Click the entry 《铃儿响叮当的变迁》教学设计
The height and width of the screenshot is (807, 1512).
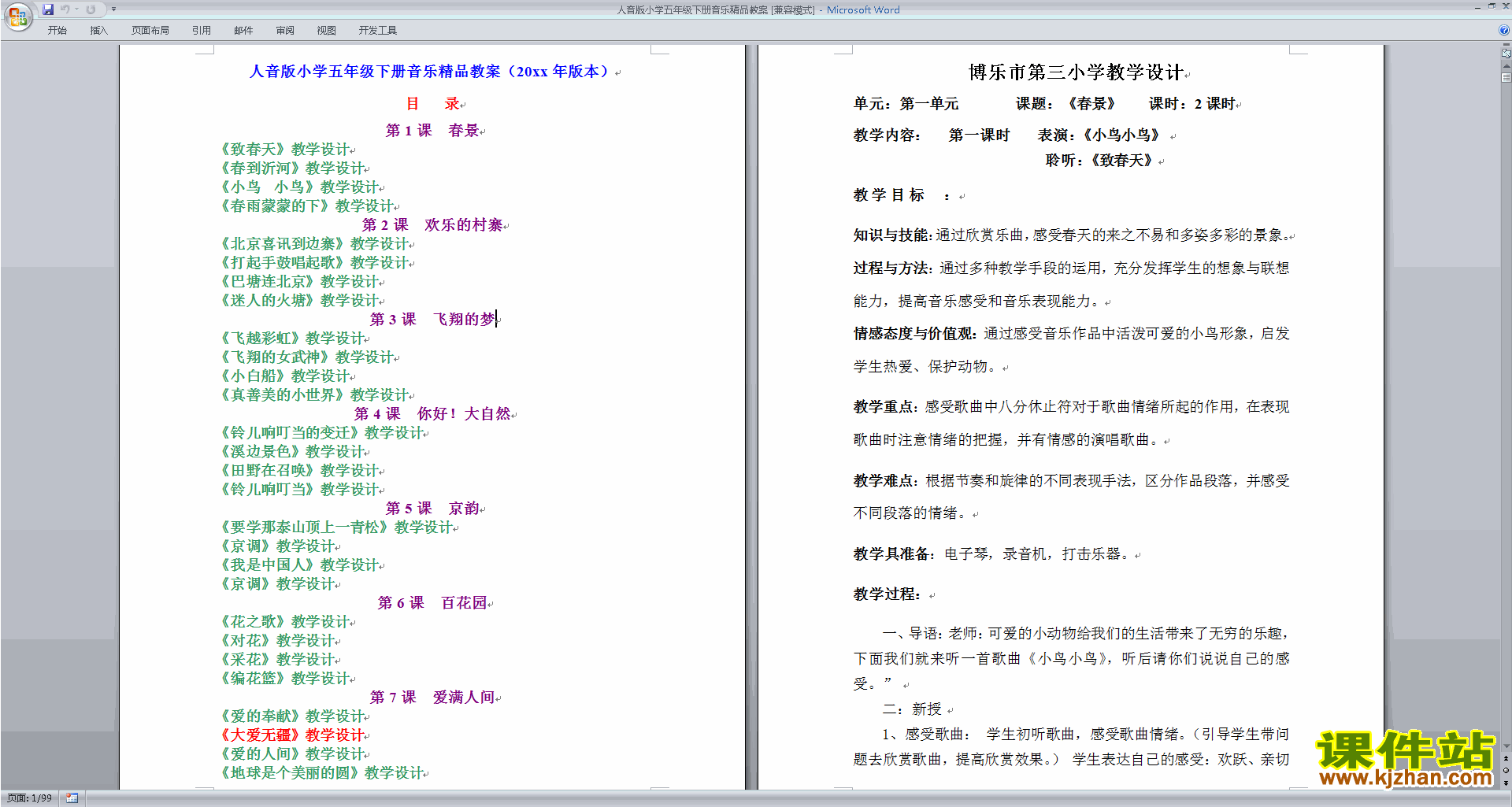[321, 433]
